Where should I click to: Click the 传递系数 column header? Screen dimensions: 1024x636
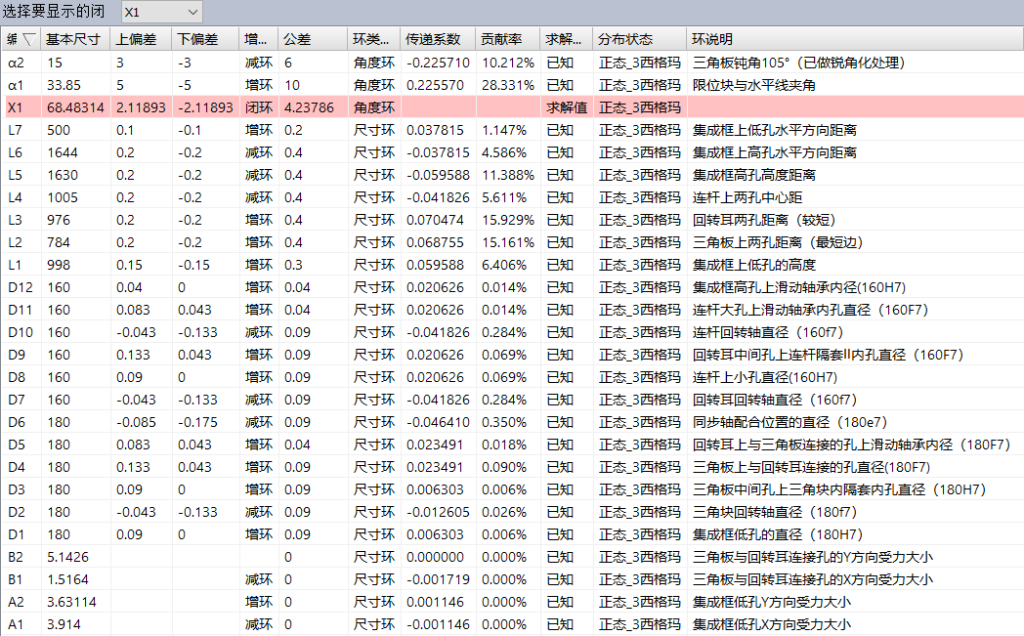click(433, 40)
